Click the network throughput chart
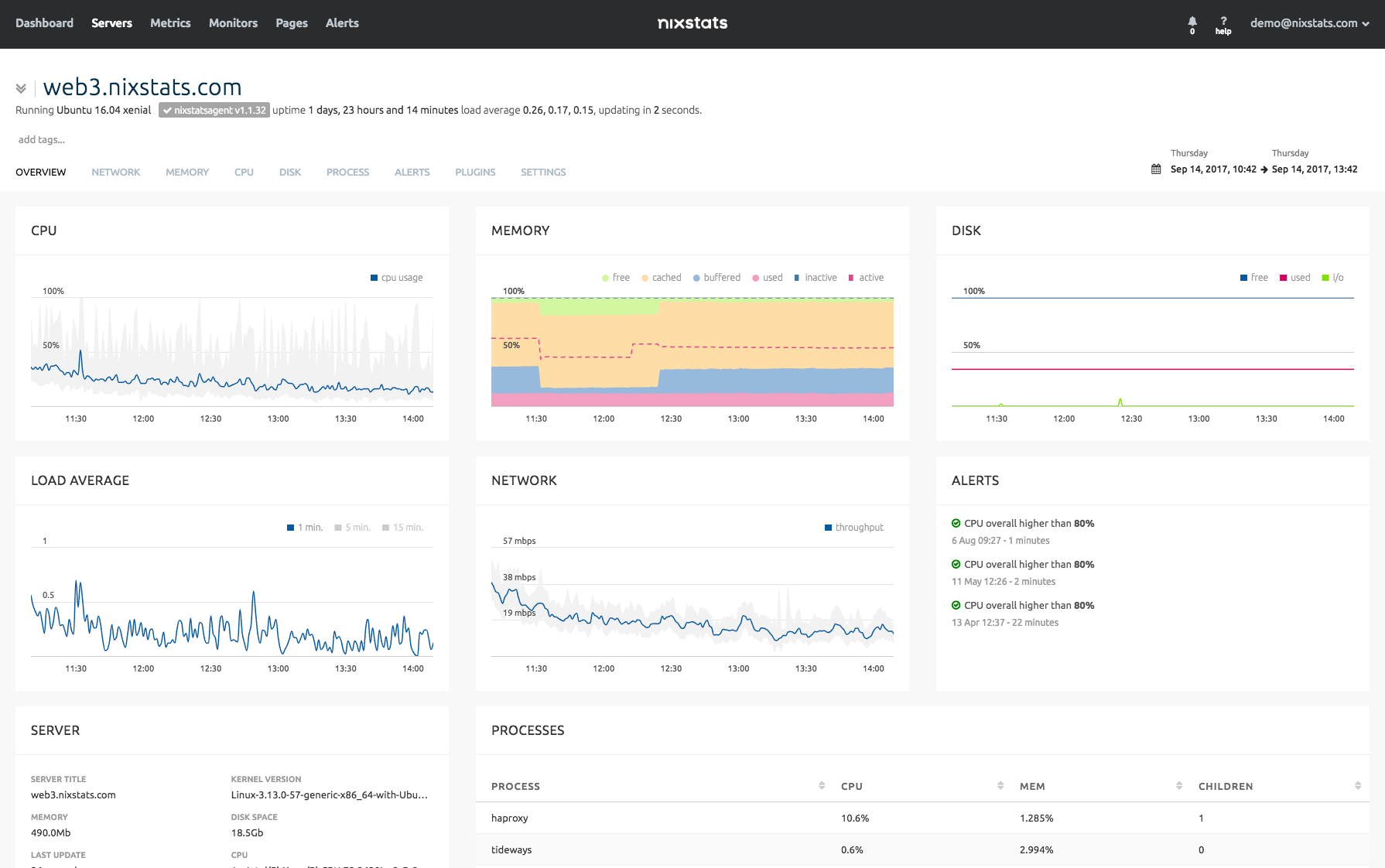The width and height of the screenshot is (1385, 868). [x=692, y=602]
